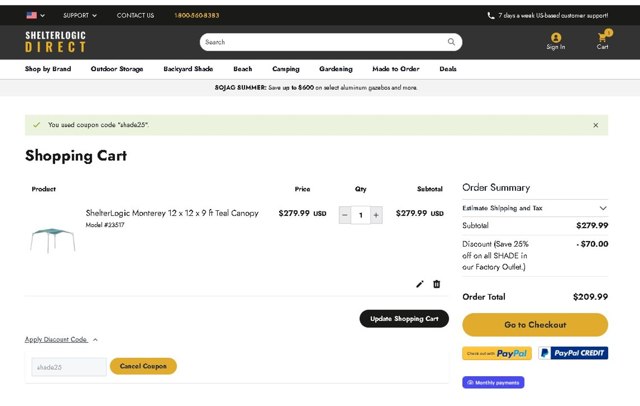Open Shop by Brand menu
Image resolution: width=640 pixels, height=406 pixels.
(x=48, y=69)
